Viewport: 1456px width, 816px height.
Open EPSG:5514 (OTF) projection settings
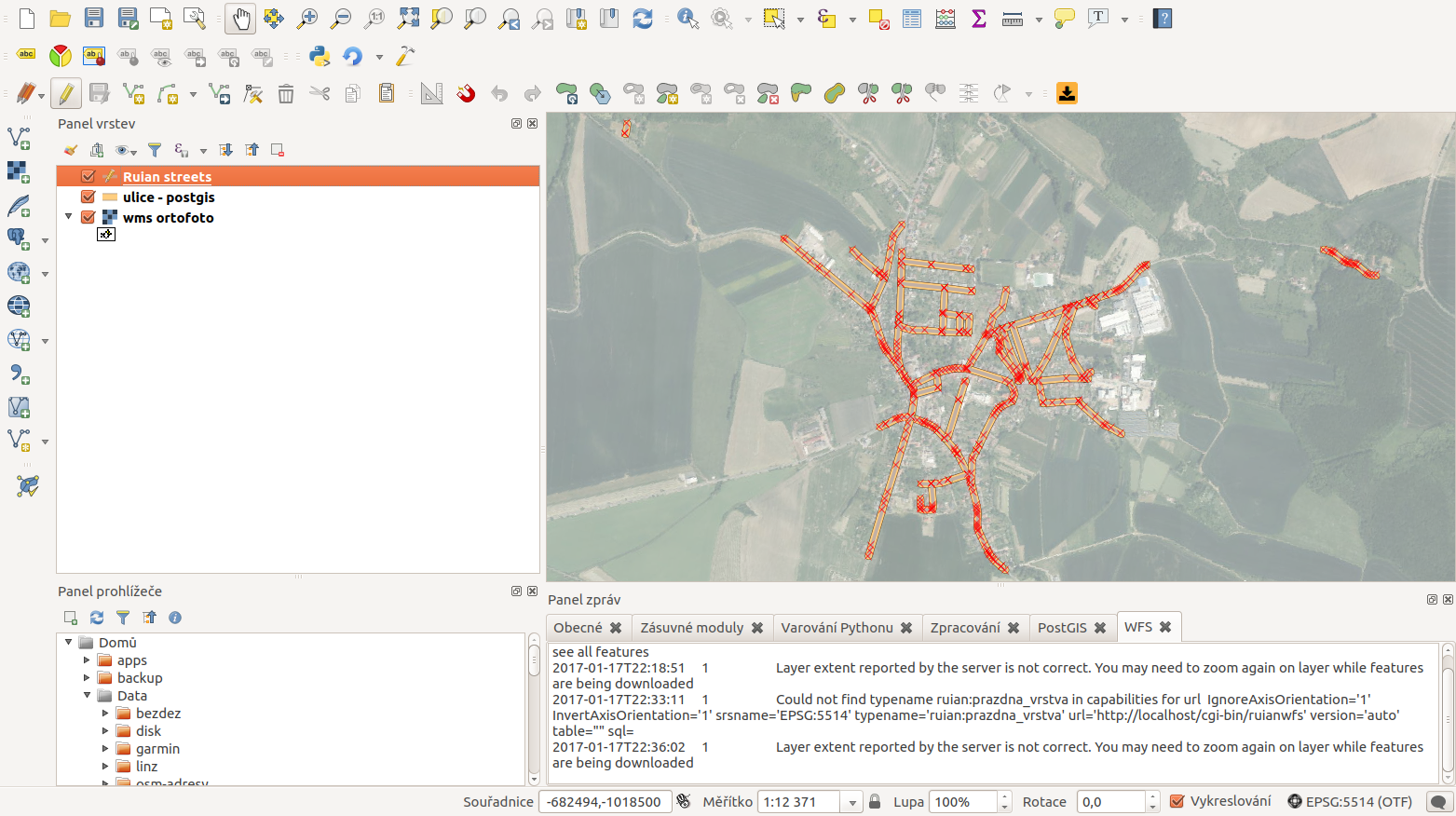[1350, 801]
